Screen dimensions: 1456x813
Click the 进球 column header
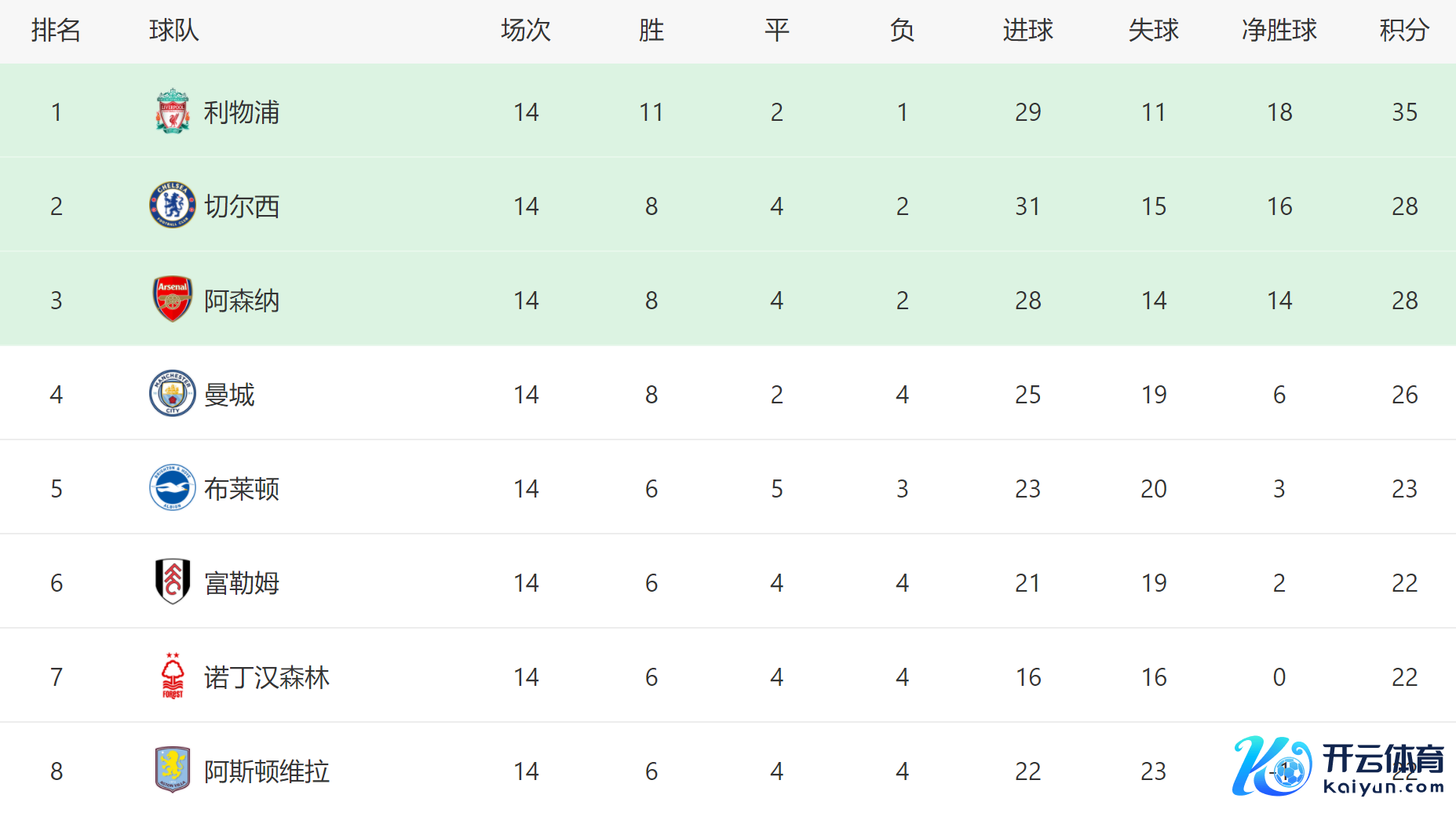pyautogui.click(x=1027, y=30)
